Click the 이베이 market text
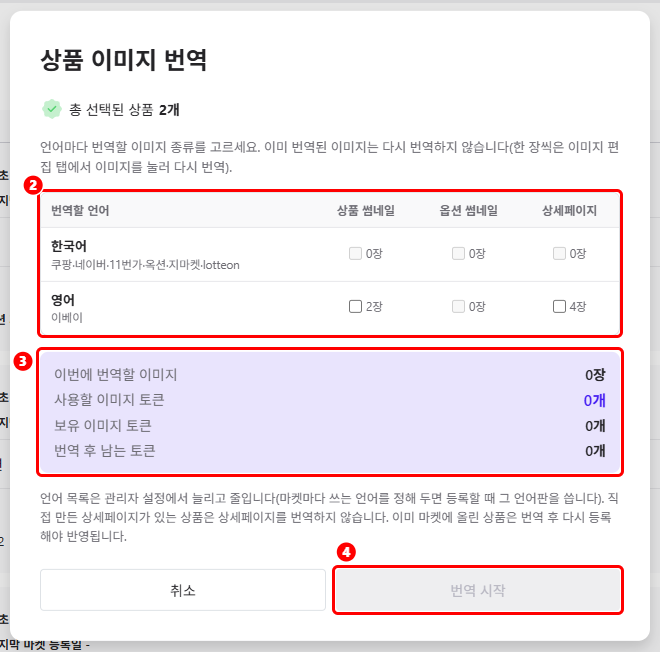Image resolution: width=660 pixels, height=652 pixels. [x=67, y=317]
